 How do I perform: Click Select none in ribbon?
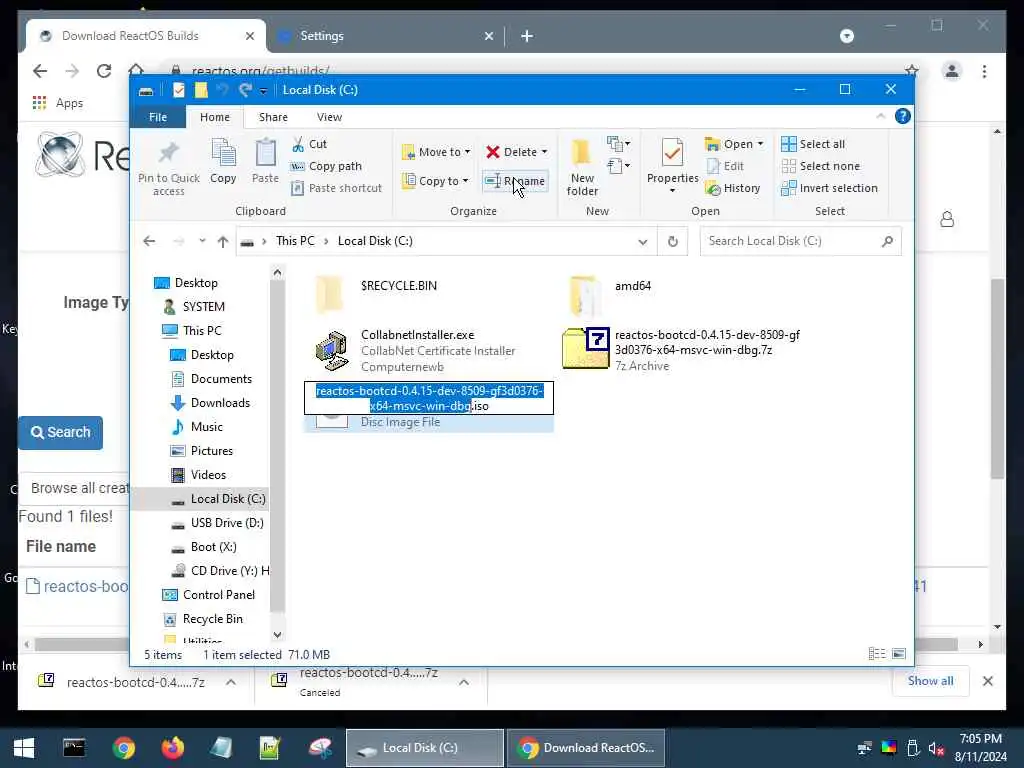(821, 166)
